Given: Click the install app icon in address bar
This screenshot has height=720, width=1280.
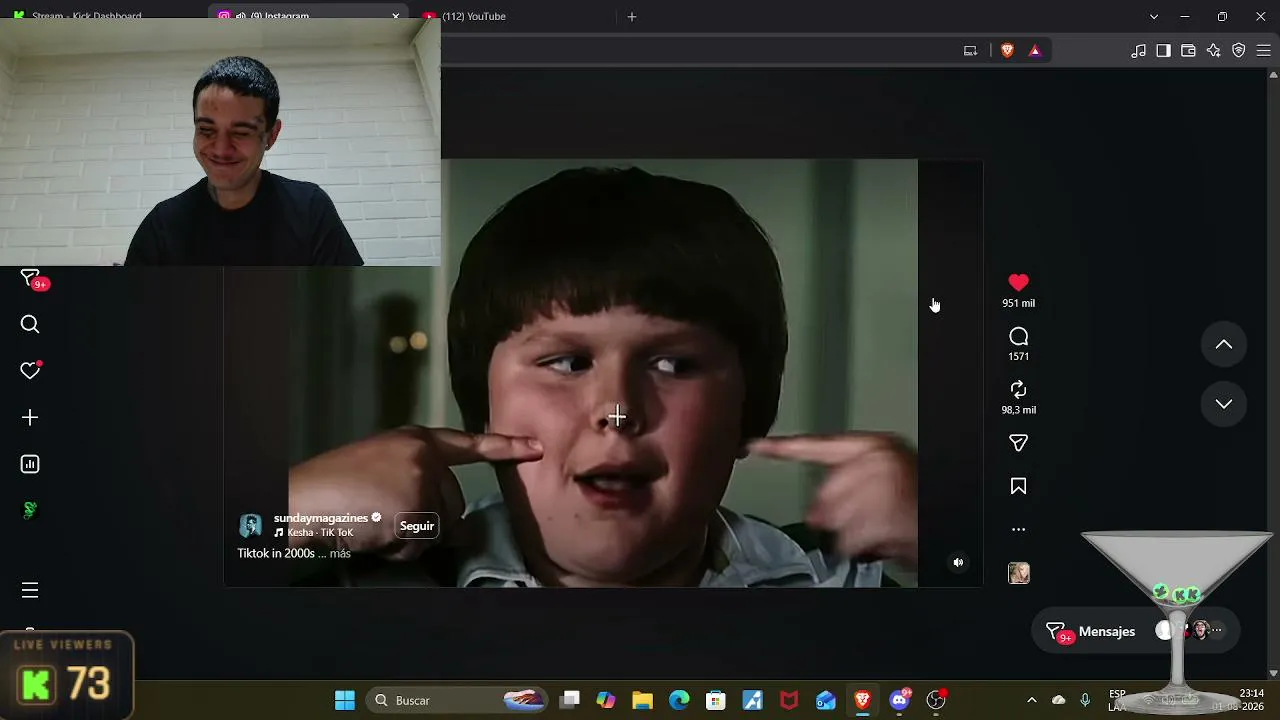Looking at the screenshot, I should 970,51.
